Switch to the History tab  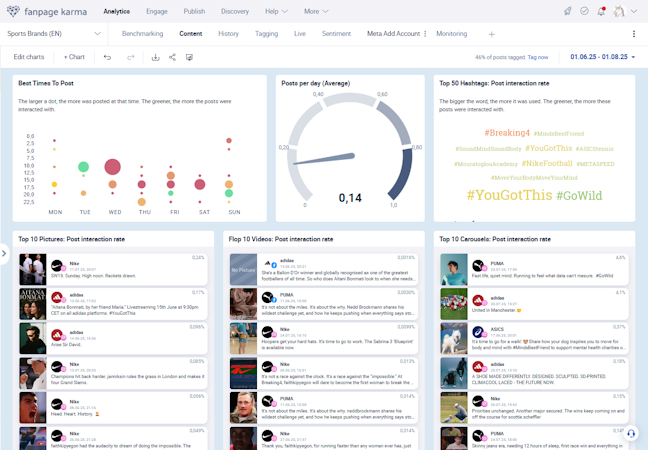pyautogui.click(x=229, y=34)
